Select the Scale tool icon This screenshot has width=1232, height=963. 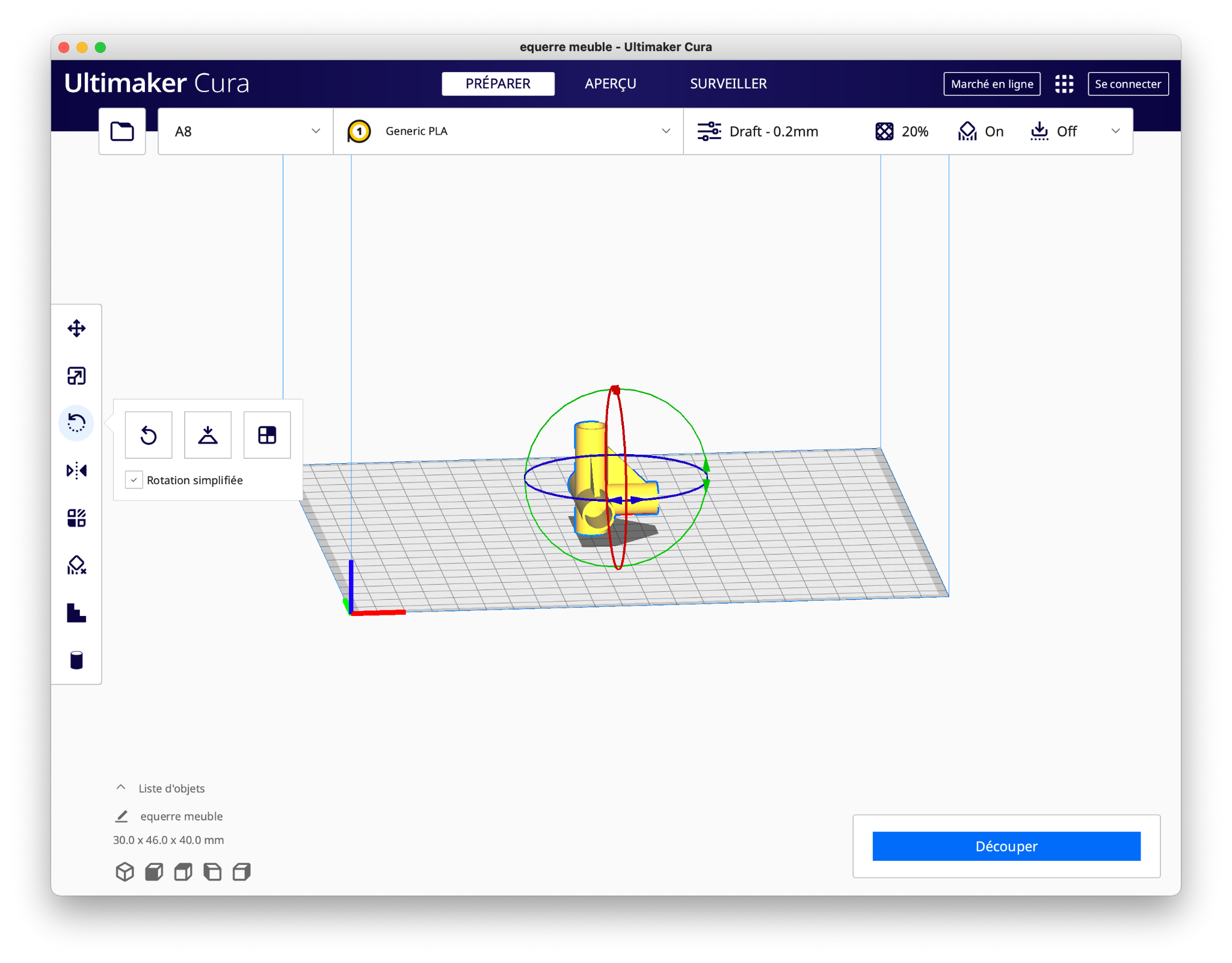(76, 376)
